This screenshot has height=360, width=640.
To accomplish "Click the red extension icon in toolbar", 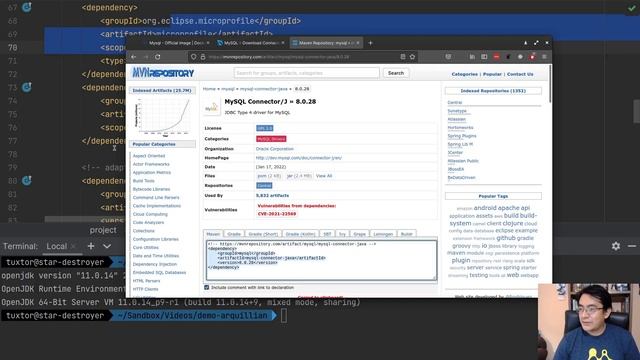I will [496, 57].
